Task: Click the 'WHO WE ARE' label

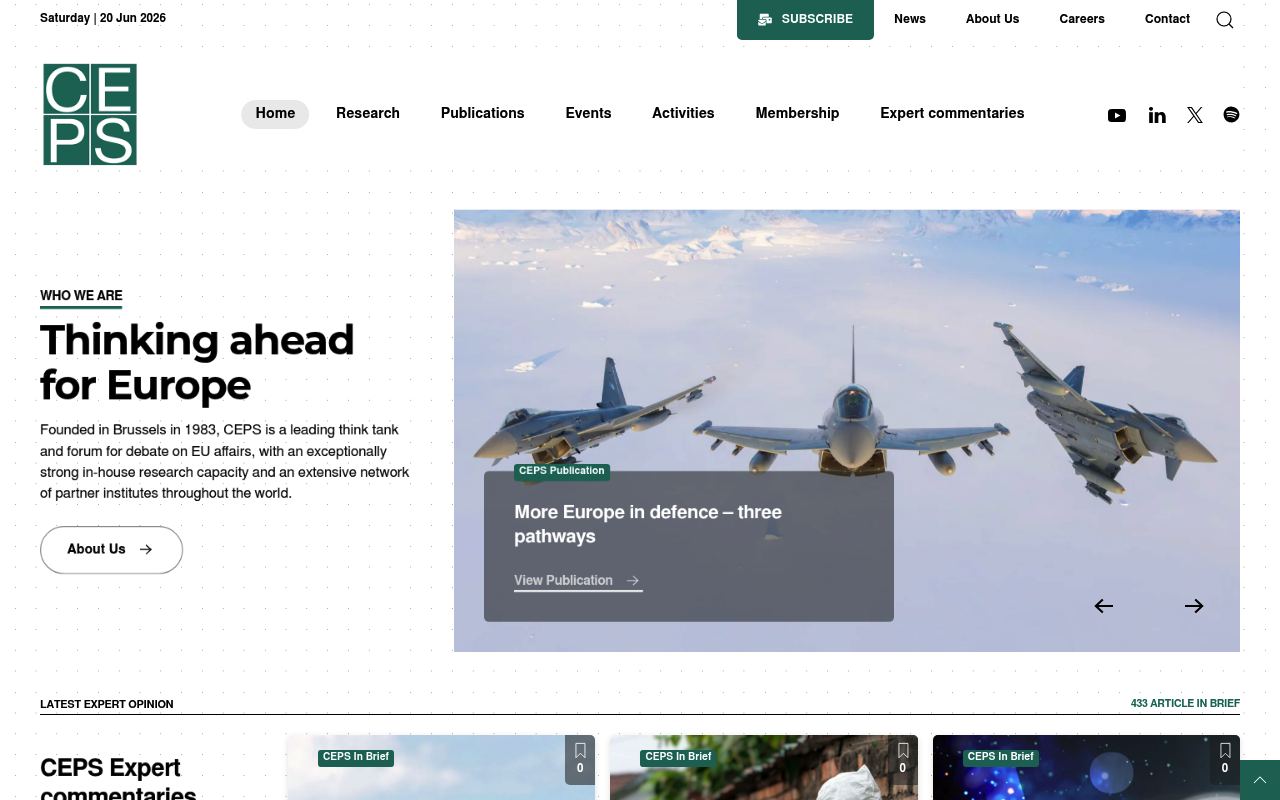Action: coord(81,296)
